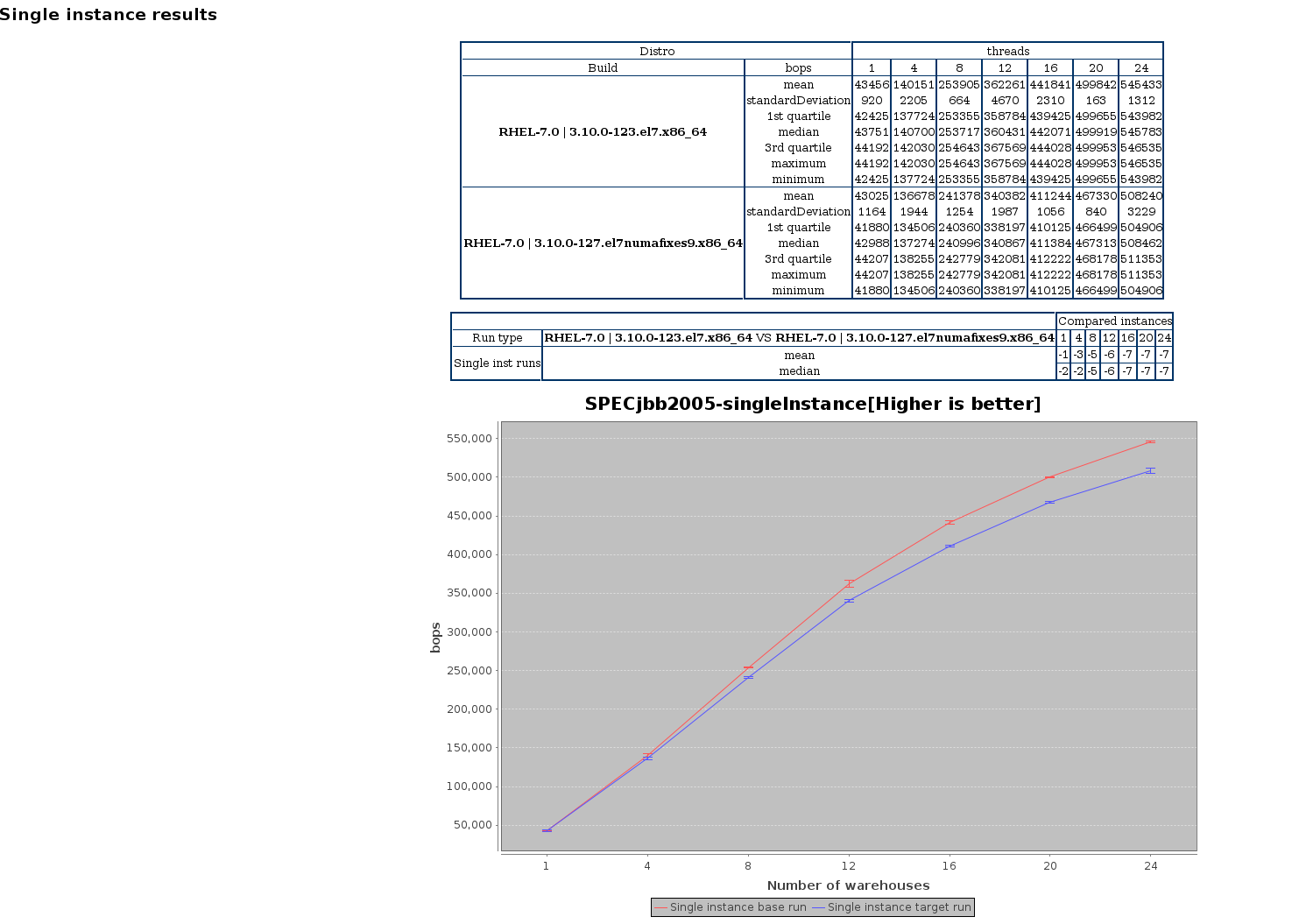Screen dimensions: 1292x924
Task: Click the red legend line for the base run
Action: coord(661,907)
